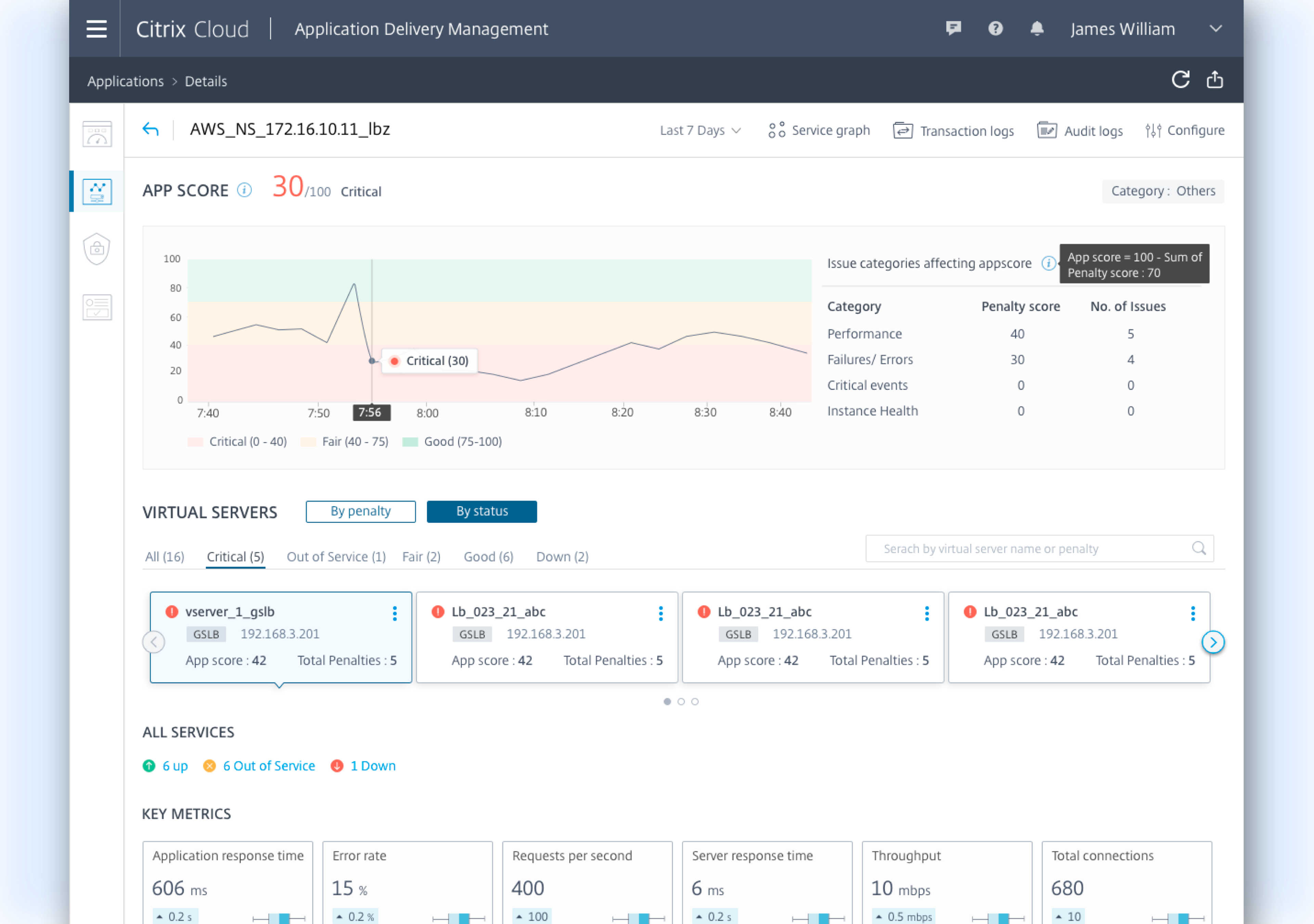This screenshot has width=1314, height=924.
Task: Open Transaction logs
Action: pos(953,131)
